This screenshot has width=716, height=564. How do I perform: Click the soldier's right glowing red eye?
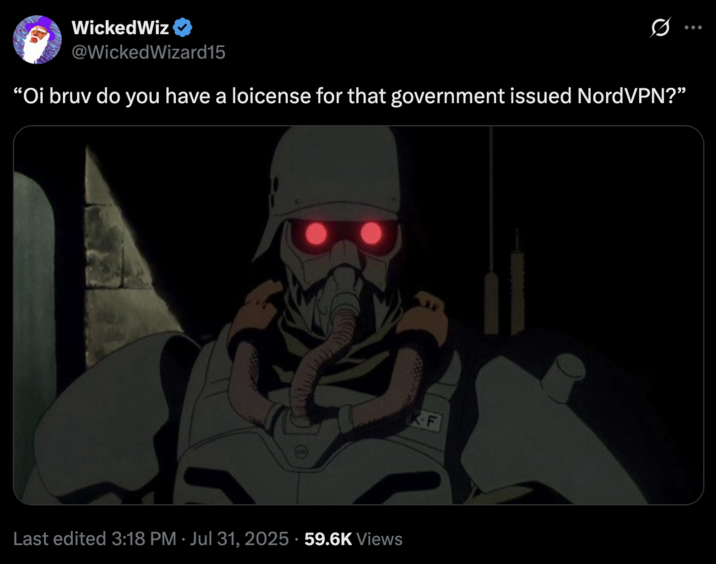pyautogui.click(x=371, y=233)
